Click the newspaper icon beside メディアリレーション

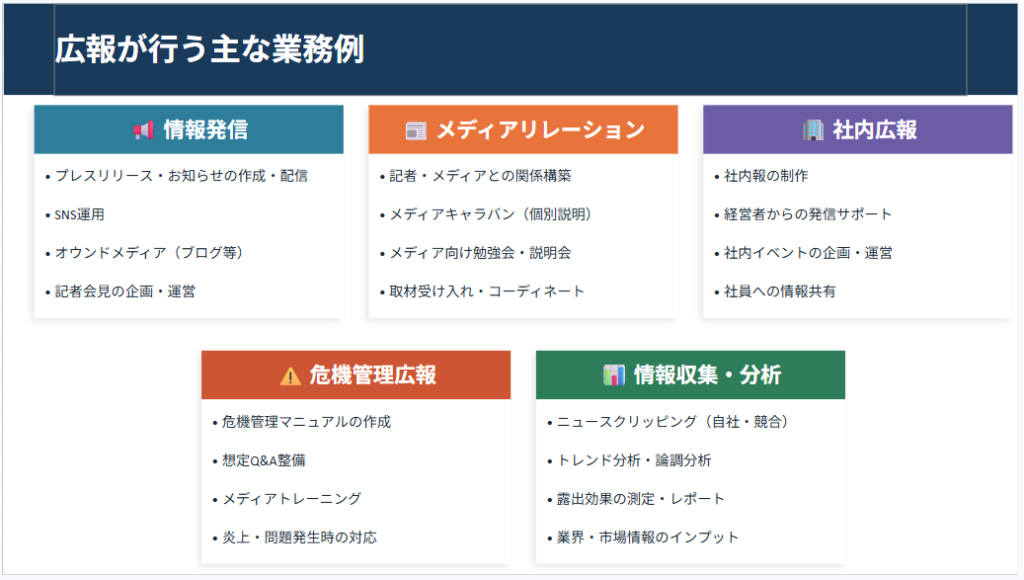point(415,130)
